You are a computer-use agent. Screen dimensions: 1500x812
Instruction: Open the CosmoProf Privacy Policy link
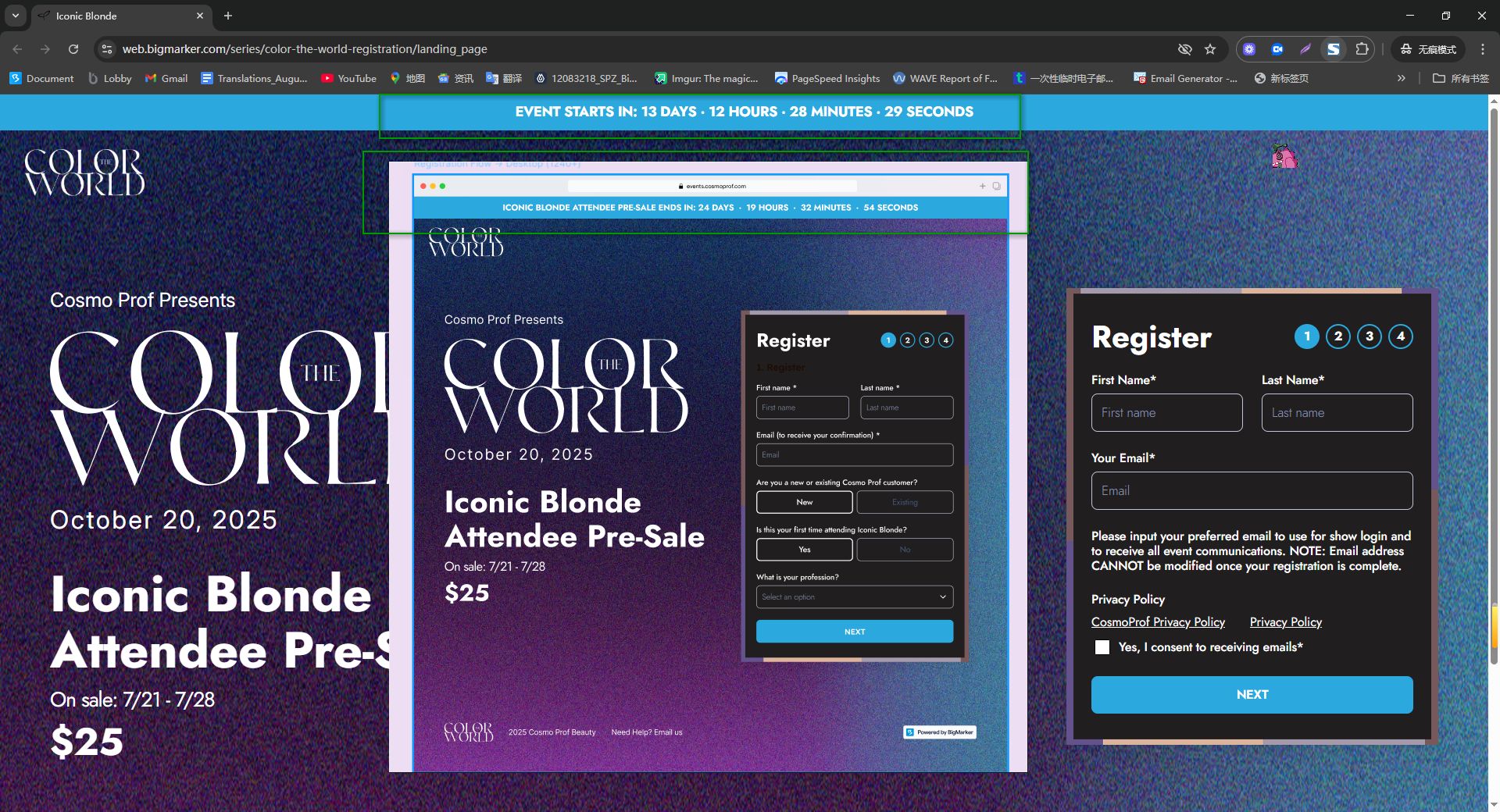pyautogui.click(x=1158, y=622)
